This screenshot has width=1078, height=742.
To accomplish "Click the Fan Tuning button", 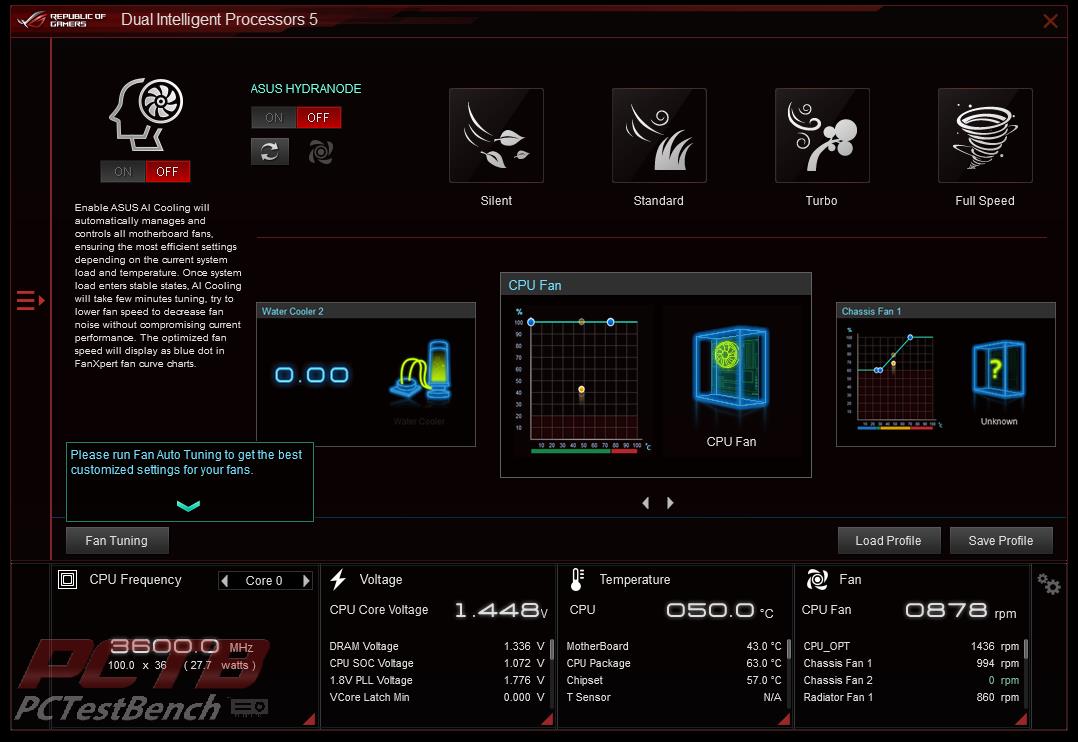I will pos(117,541).
